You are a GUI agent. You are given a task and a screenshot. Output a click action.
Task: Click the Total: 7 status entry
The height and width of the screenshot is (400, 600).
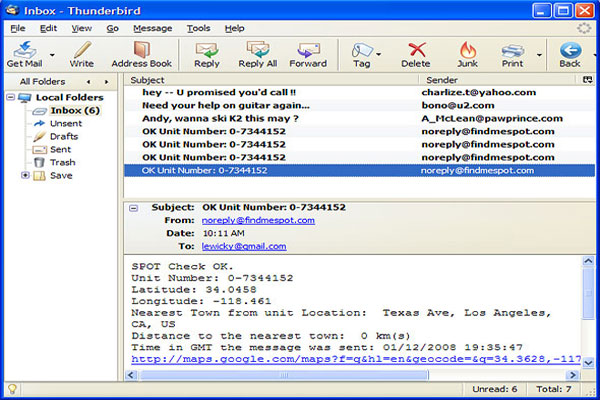554,389
